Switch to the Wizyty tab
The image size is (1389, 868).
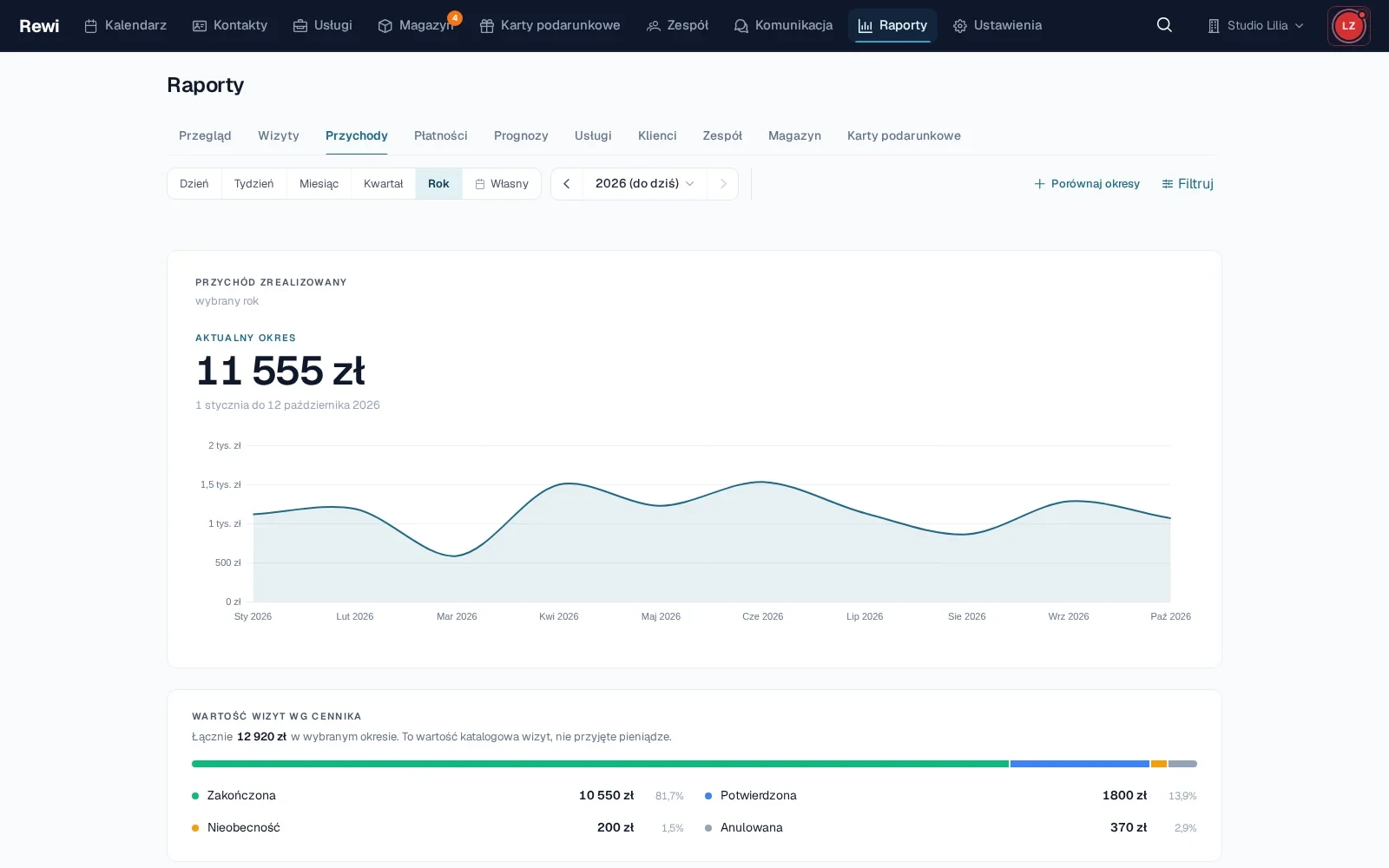279,135
